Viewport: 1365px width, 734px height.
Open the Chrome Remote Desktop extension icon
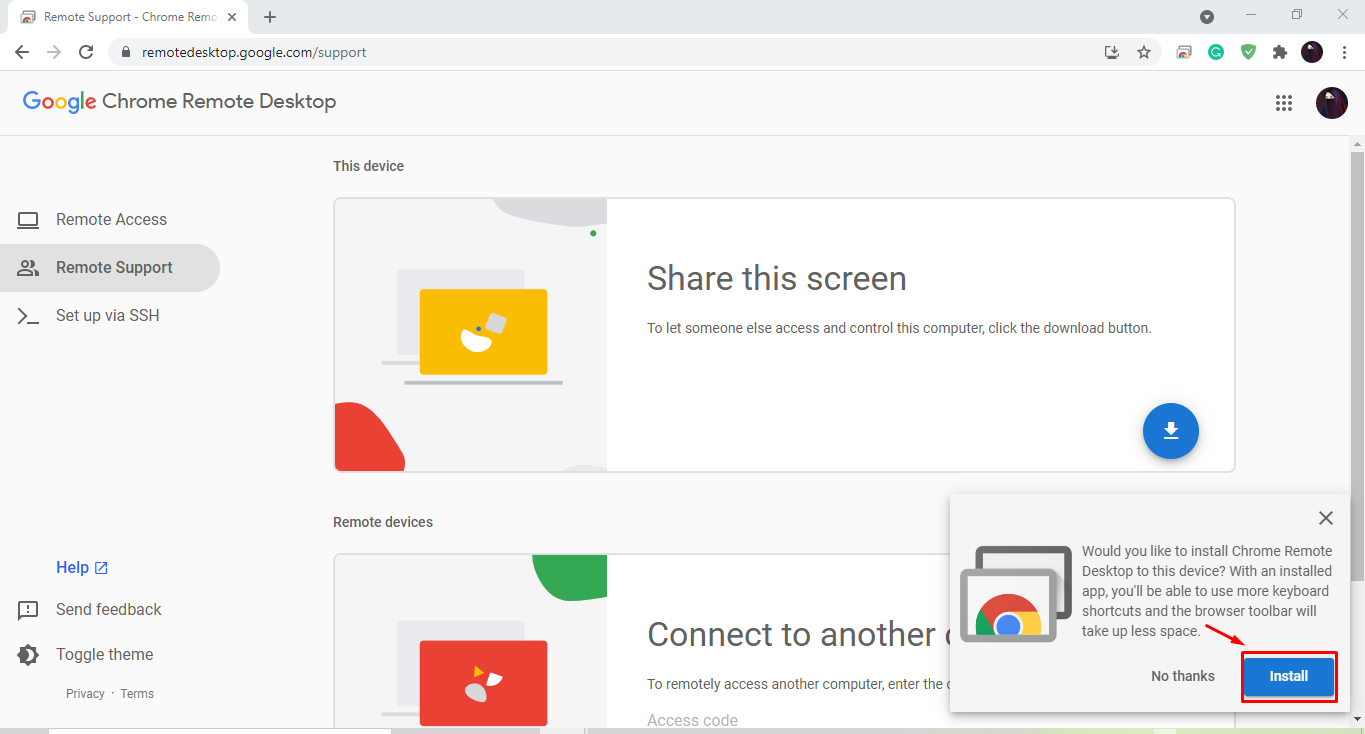[x=1184, y=52]
